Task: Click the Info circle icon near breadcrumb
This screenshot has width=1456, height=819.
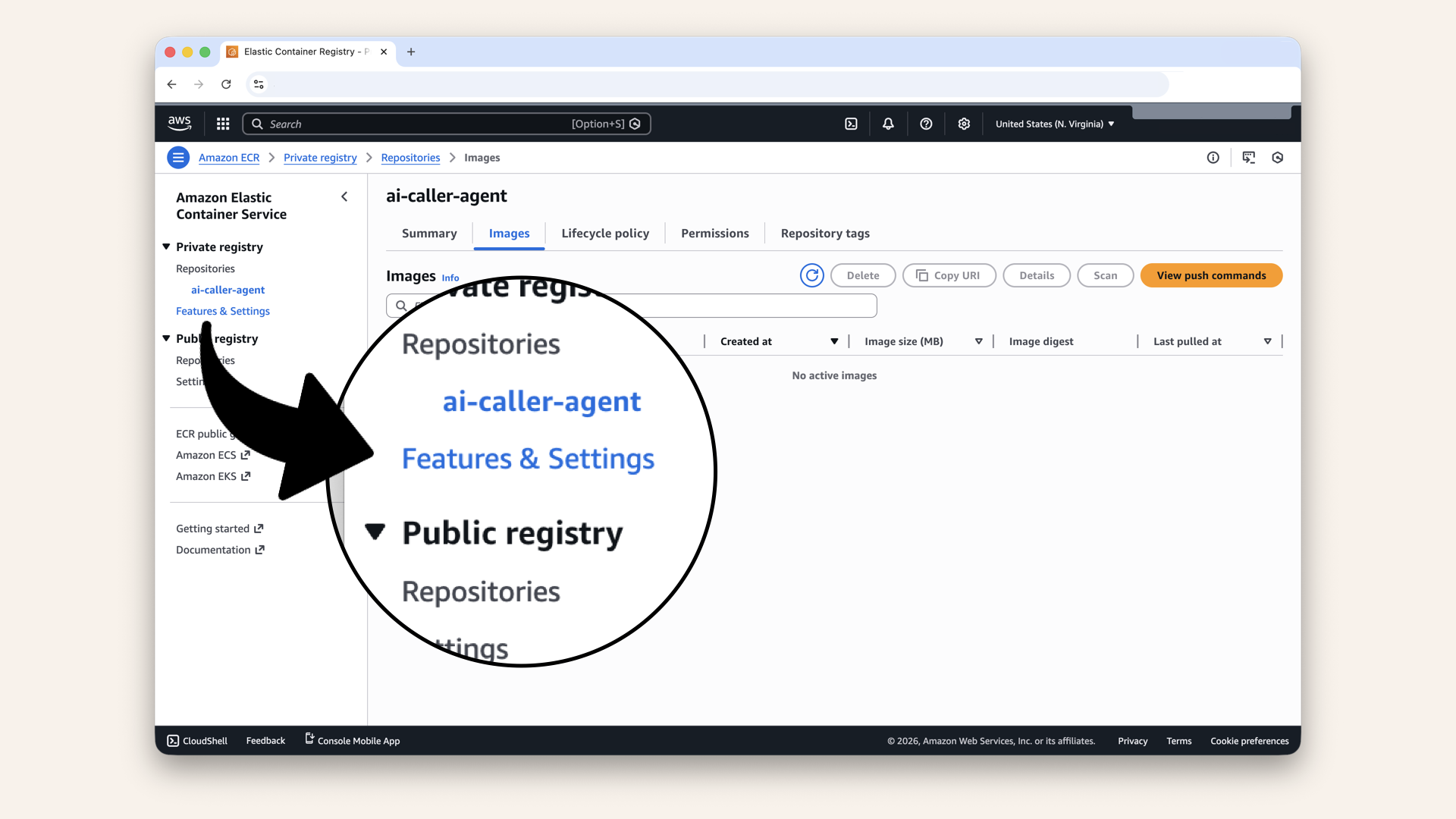Action: tap(1213, 157)
